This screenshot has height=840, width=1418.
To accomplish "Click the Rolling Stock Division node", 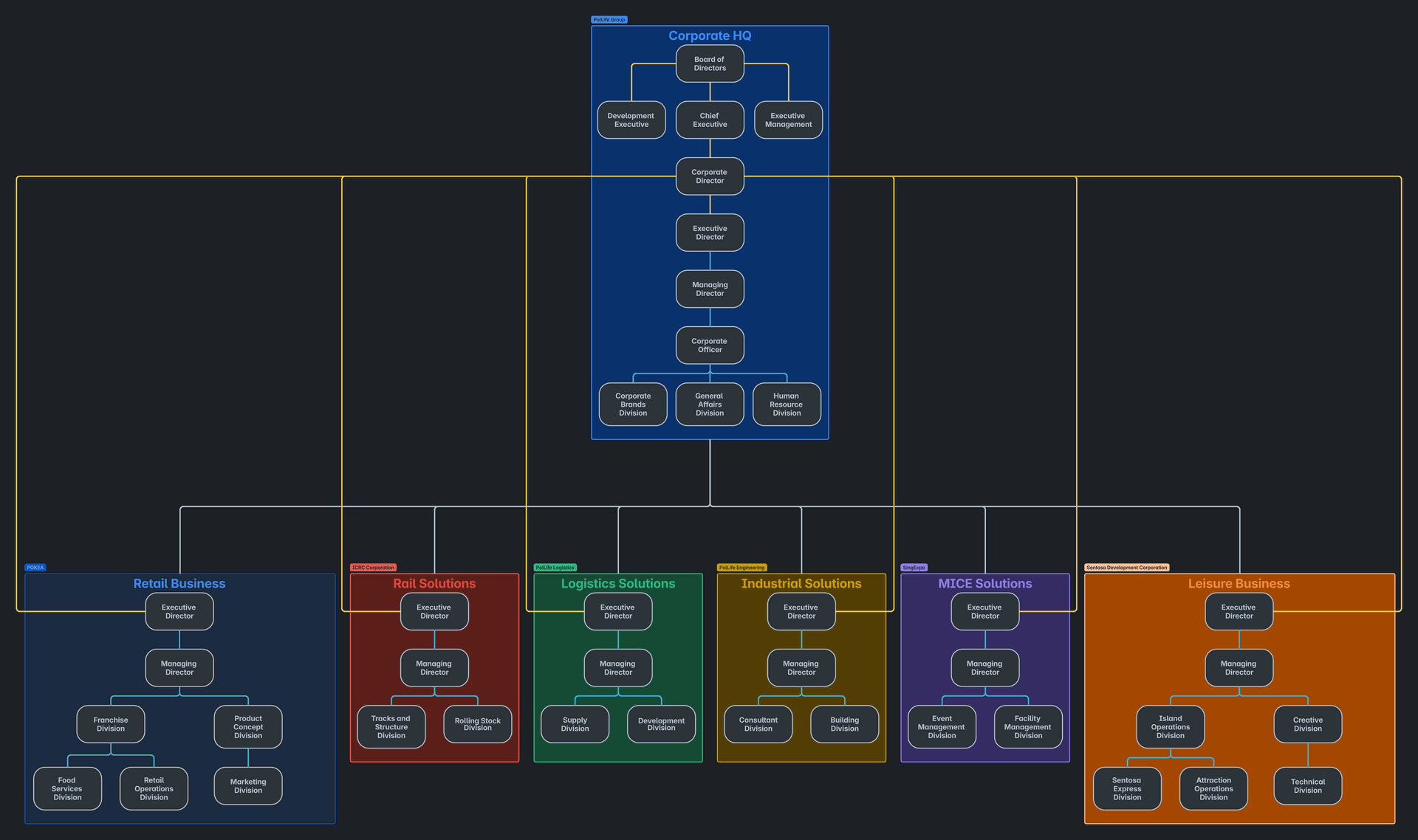I will 478,724.
